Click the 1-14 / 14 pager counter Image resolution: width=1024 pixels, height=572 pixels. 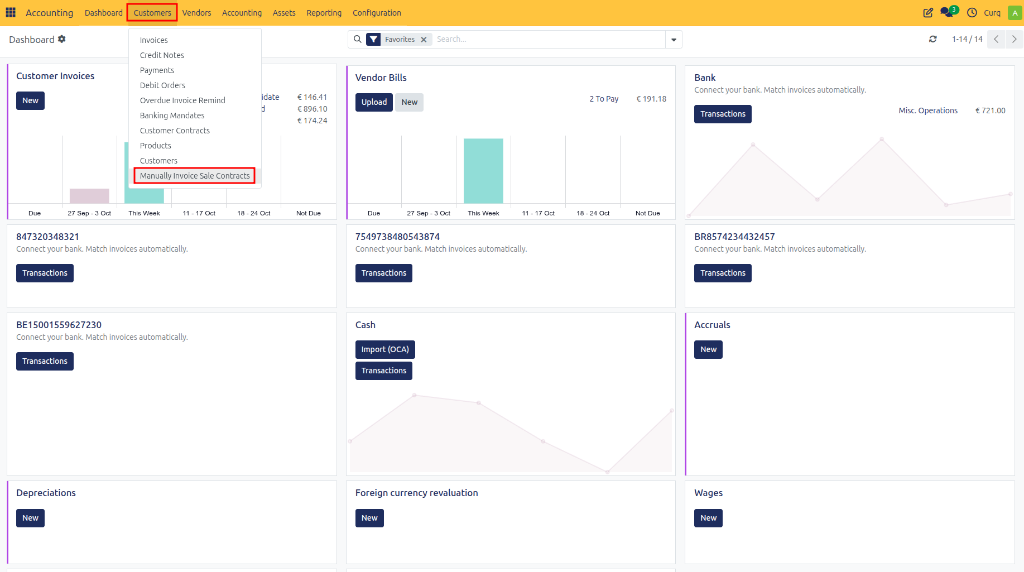967,39
